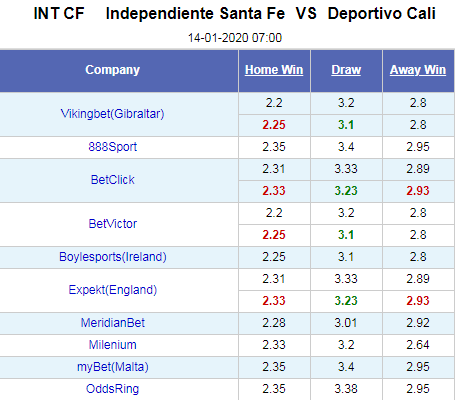The height and width of the screenshot is (400, 455).
Task: Select myBet(Malta) home win odds 2.35
Action: (274, 367)
